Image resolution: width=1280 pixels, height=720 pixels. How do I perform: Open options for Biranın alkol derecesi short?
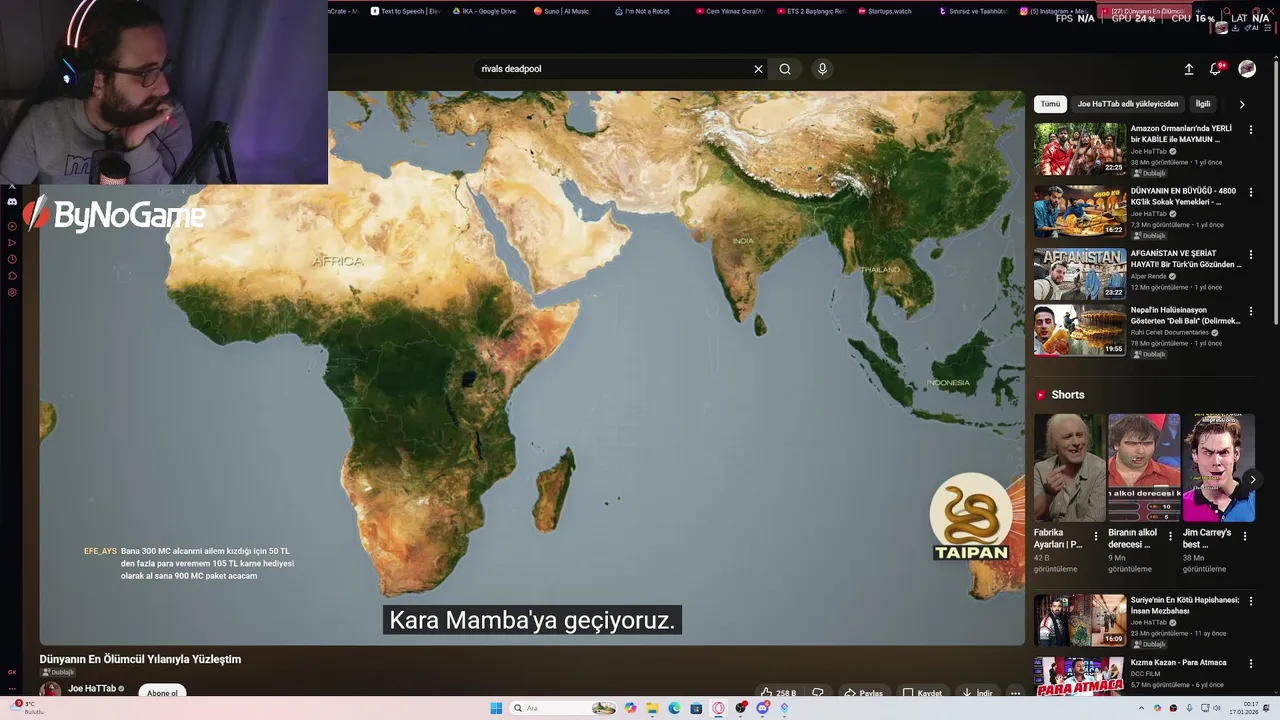[1170, 536]
